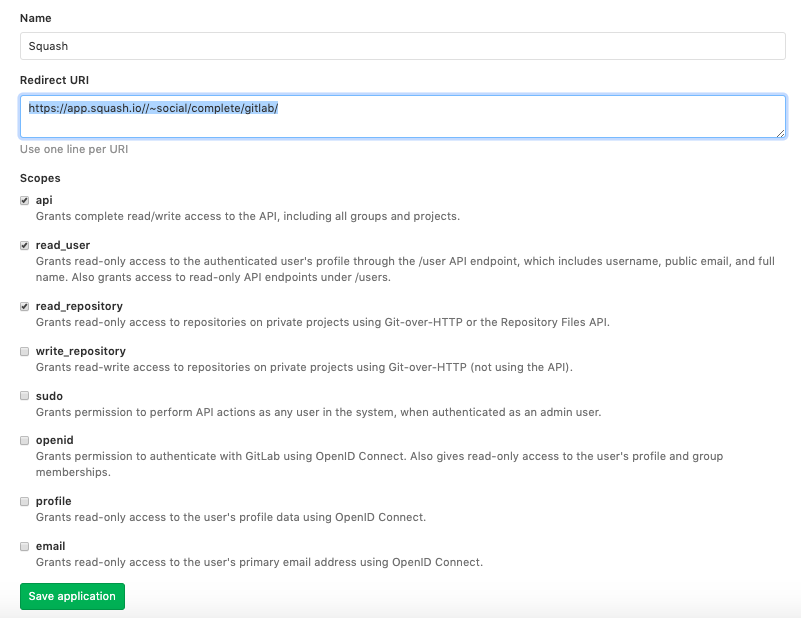
Task: Check the email scope checkbox
Action: click(25, 546)
